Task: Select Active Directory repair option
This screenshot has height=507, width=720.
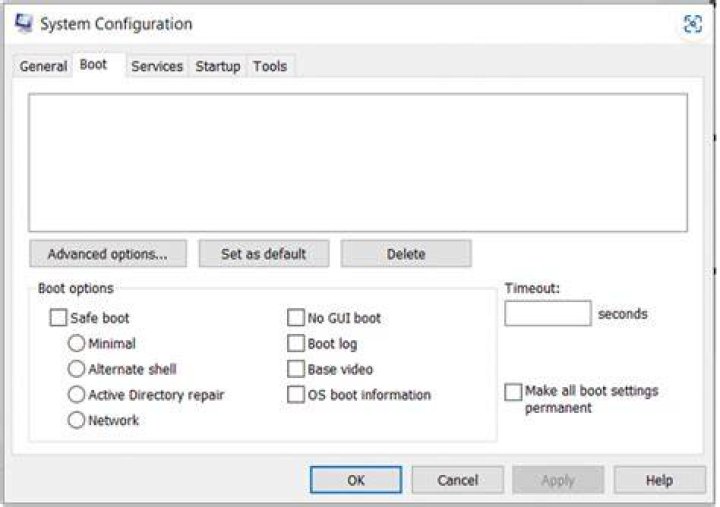Action: coord(76,394)
